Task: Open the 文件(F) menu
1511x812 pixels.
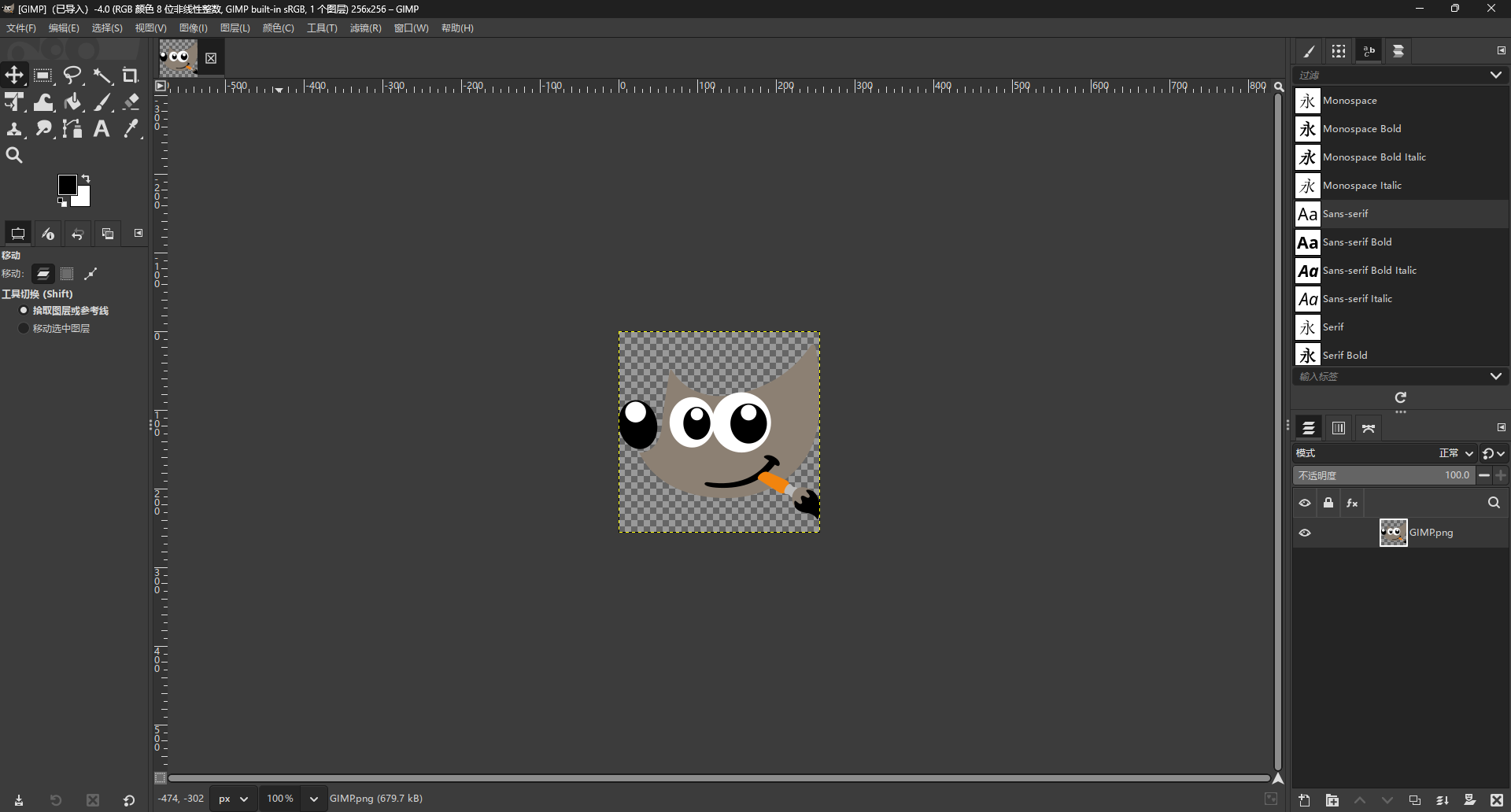Action: (x=21, y=28)
